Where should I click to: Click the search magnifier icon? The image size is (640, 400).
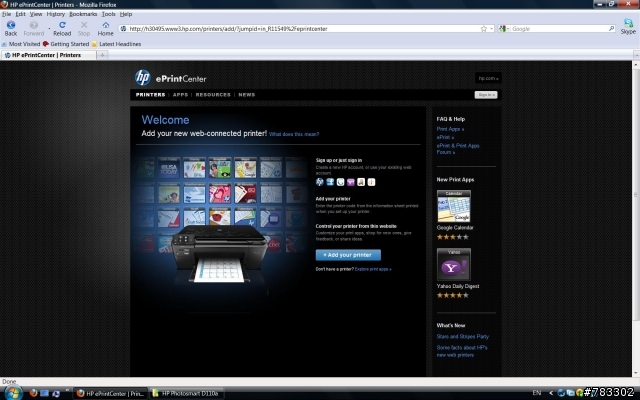coord(611,29)
